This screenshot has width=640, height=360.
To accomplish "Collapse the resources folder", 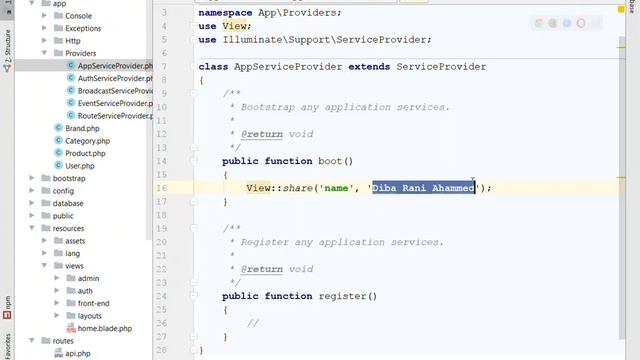I will [x=31, y=228].
